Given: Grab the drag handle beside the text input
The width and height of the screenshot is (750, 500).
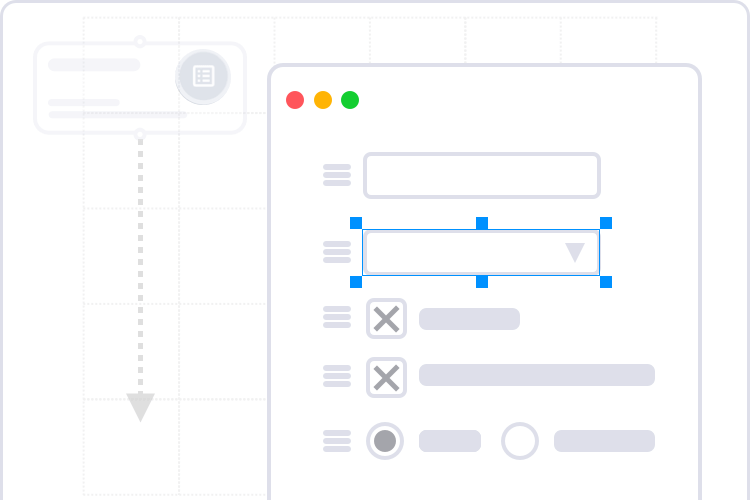Looking at the screenshot, I should pyautogui.click(x=337, y=176).
